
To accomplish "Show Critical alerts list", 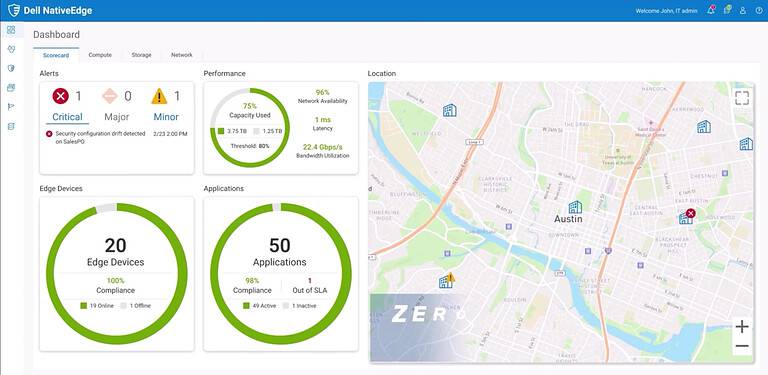I will point(68,117).
